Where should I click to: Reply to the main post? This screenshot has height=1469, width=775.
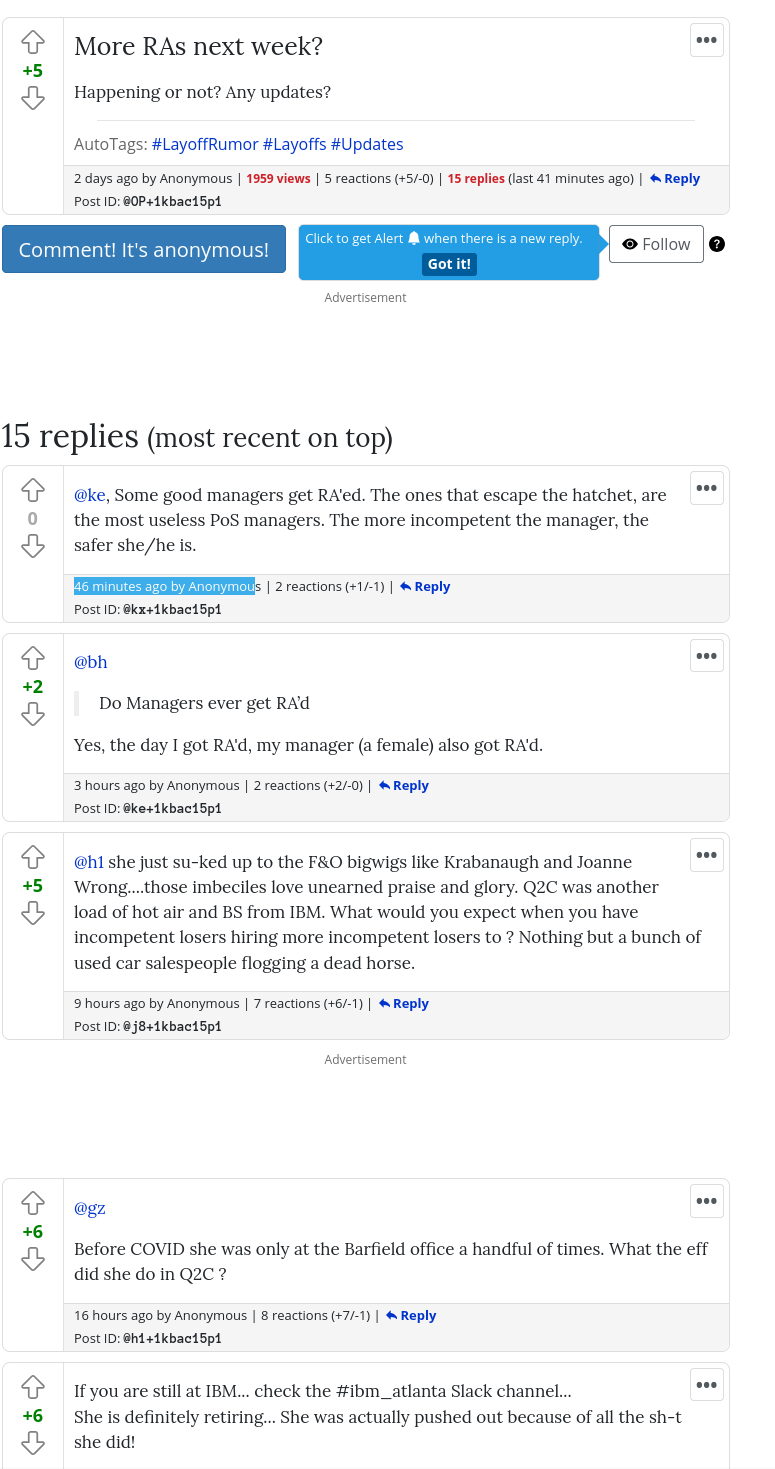point(675,179)
